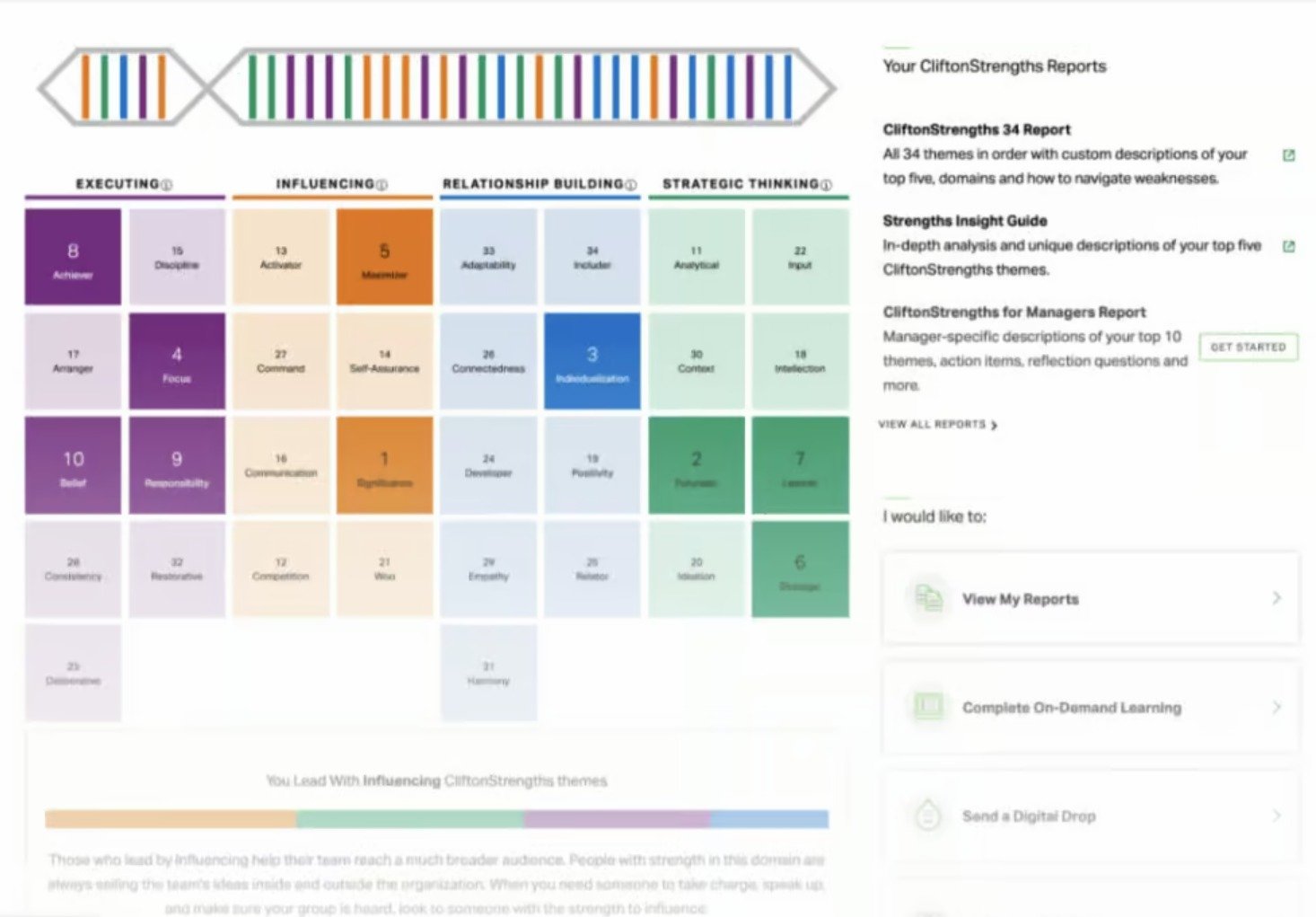Click the small left DNA strengths graphic
Screen dimensions: 1316x917
(x=121, y=87)
